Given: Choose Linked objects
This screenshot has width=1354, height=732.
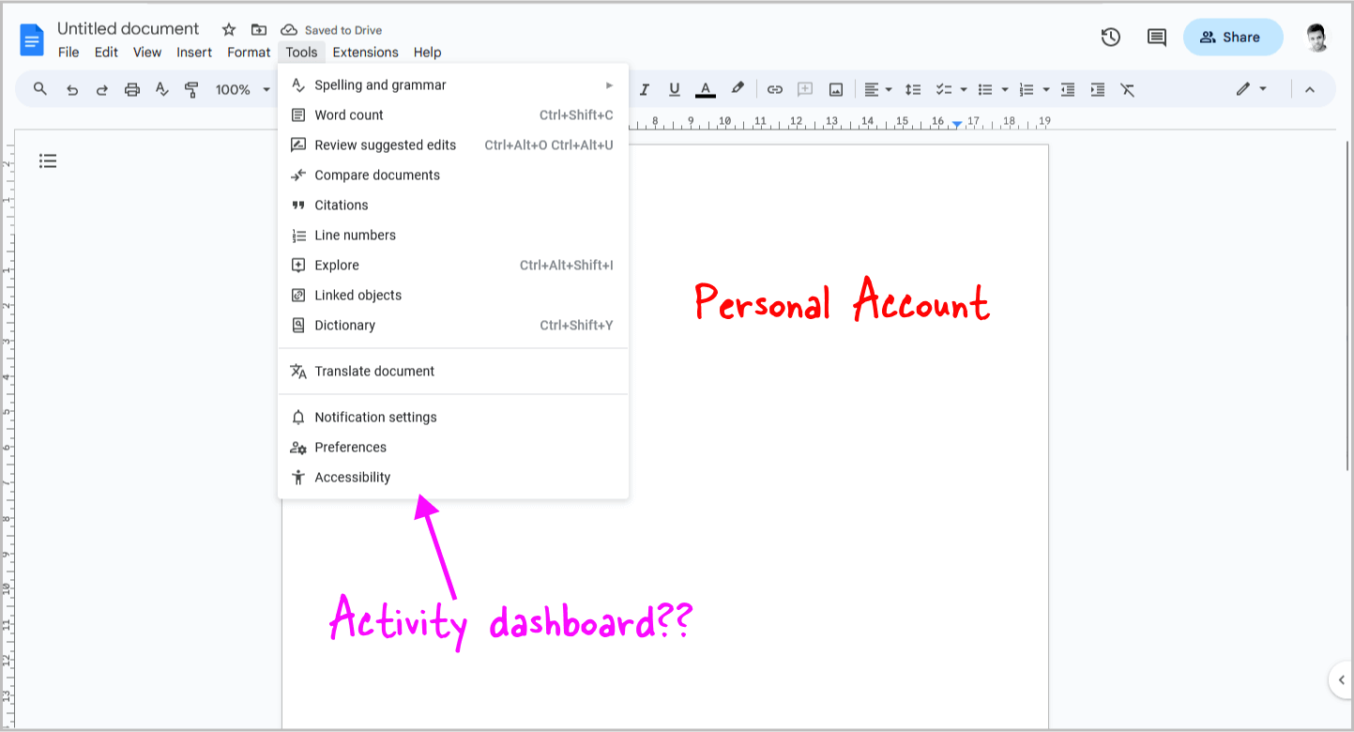Looking at the screenshot, I should pos(453,295).
